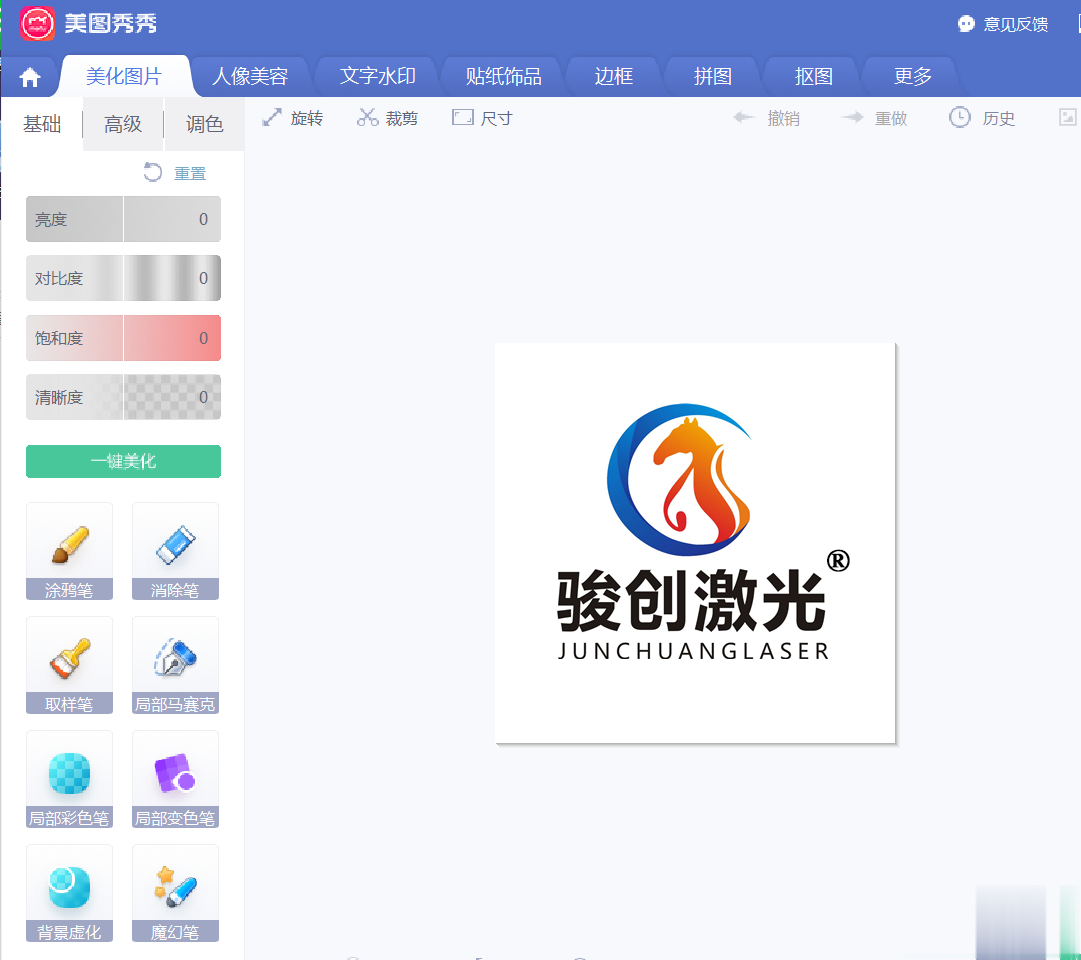Adjust the 对比度 contrast slider
This screenshot has height=960, width=1081.
[123, 279]
